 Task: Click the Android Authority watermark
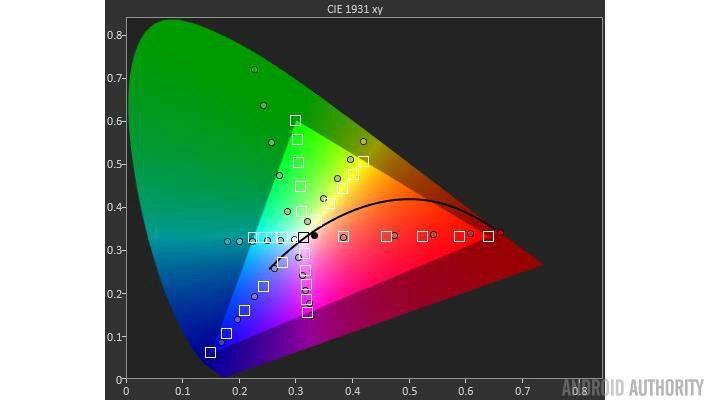(632, 387)
